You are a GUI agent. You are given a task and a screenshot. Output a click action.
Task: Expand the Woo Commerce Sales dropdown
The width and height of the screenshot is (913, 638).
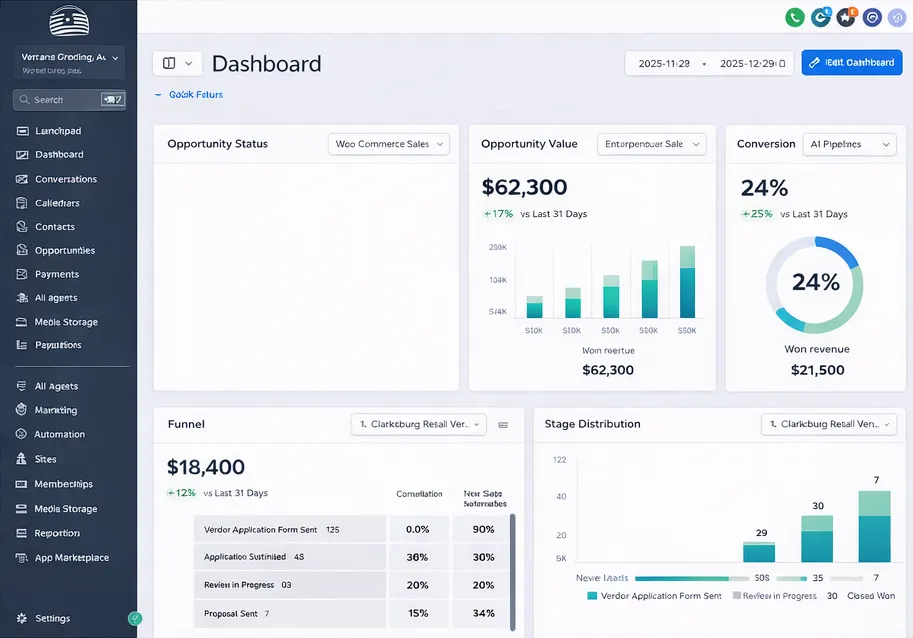(x=389, y=144)
